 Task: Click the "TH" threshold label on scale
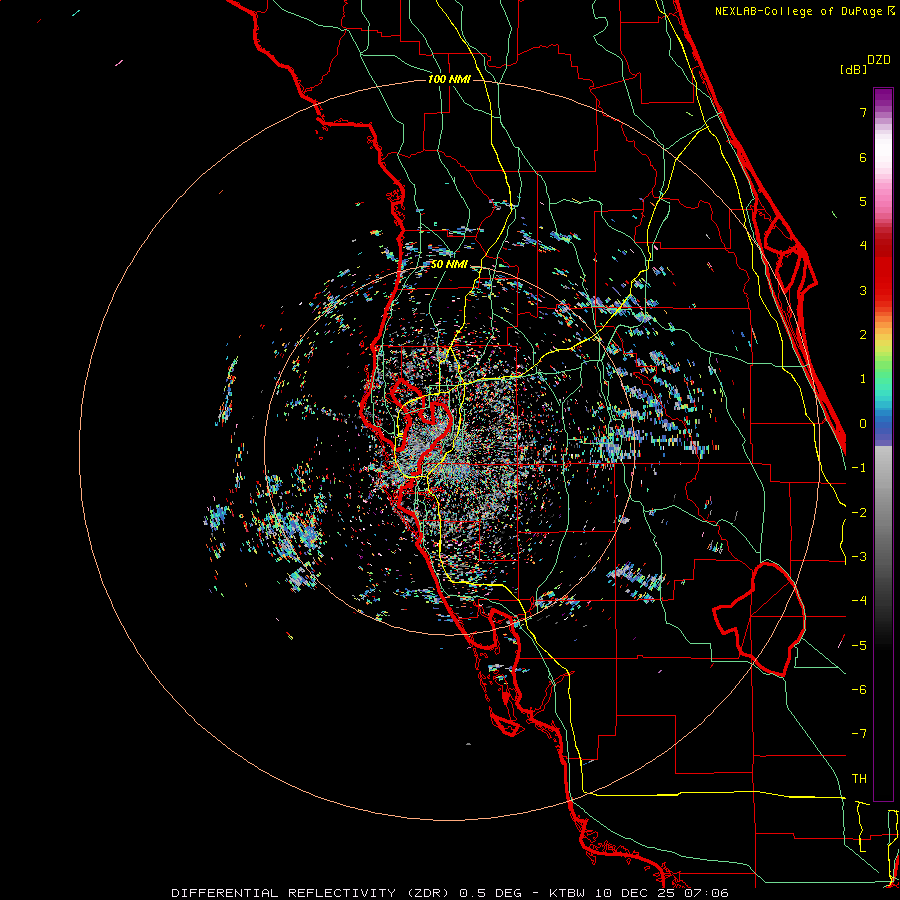(859, 779)
